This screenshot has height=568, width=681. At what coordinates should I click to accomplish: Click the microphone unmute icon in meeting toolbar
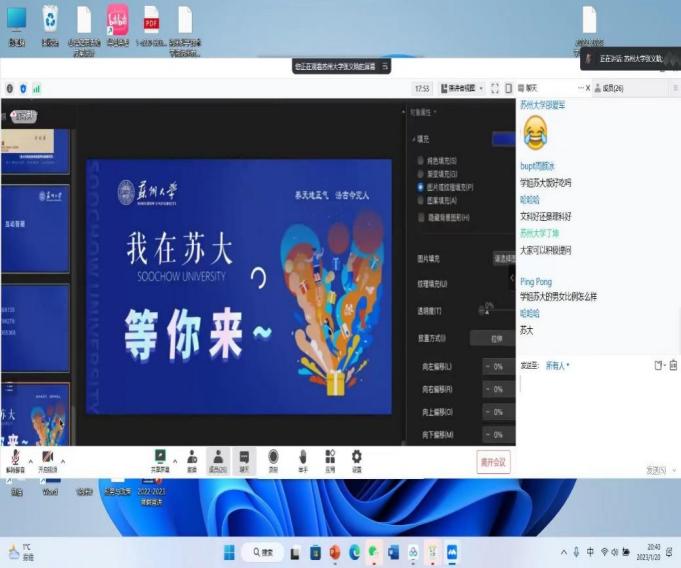15,457
